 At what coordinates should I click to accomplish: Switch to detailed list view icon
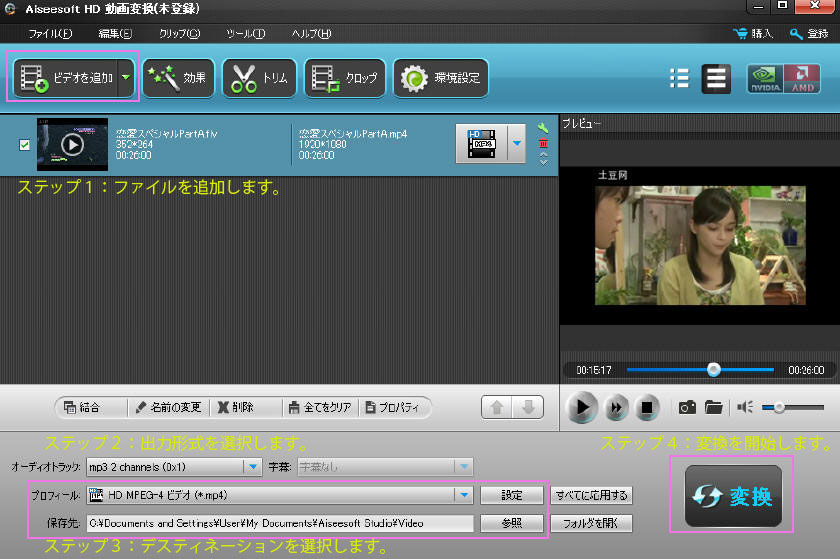coord(679,78)
